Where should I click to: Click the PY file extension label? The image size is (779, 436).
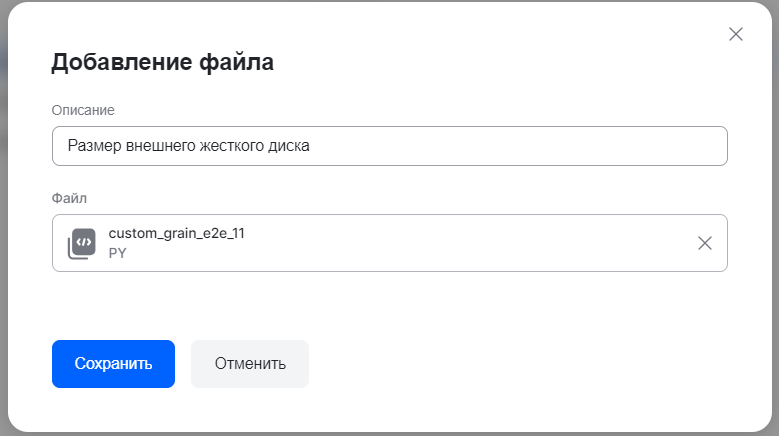(x=118, y=253)
